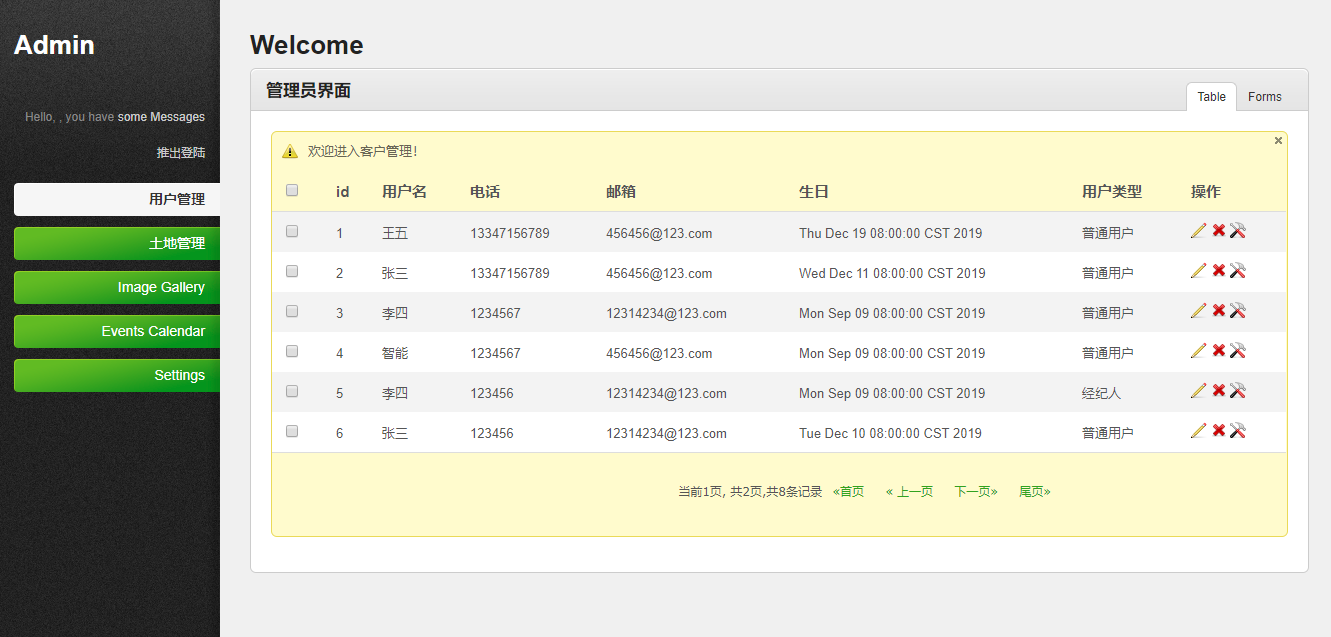Check the checkbox for user id 1
Viewport: 1331px width, 637px height.
[x=292, y=231]
